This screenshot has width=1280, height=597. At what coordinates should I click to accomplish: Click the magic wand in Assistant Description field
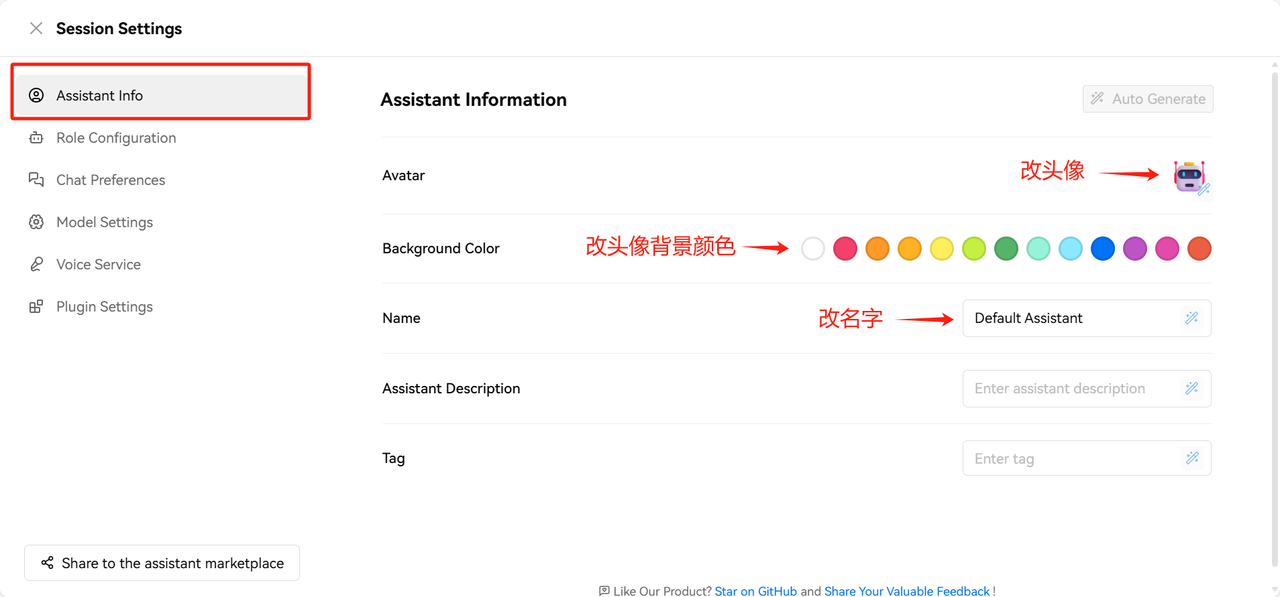coord(1191,388)
